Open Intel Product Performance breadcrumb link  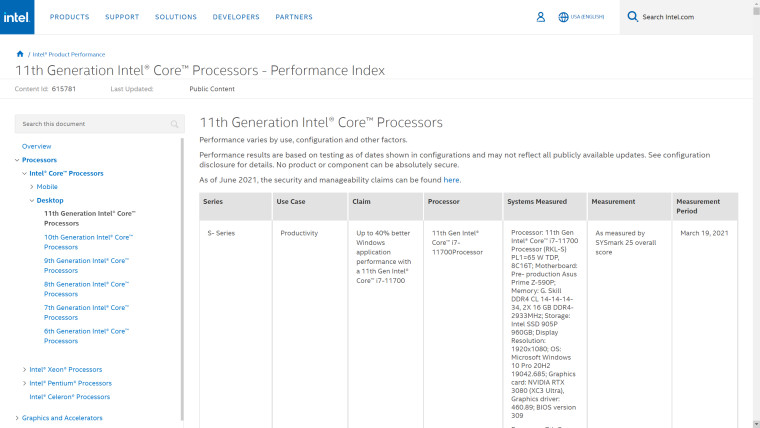pyautogui.click(x=69, y=54)
